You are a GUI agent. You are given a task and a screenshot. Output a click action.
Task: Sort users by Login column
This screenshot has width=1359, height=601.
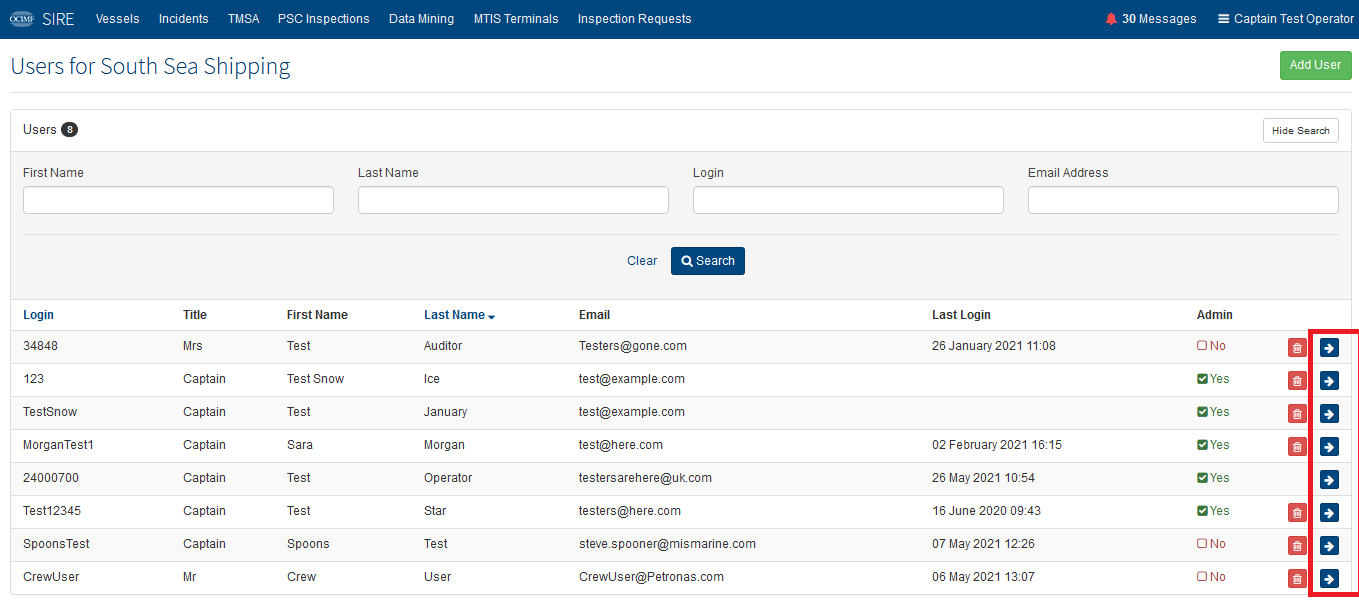39,315
